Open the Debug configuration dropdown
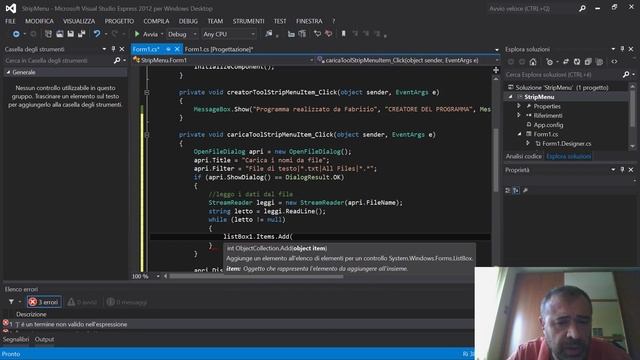The height and width of the screenshot is (360, 640). [182, 34]
